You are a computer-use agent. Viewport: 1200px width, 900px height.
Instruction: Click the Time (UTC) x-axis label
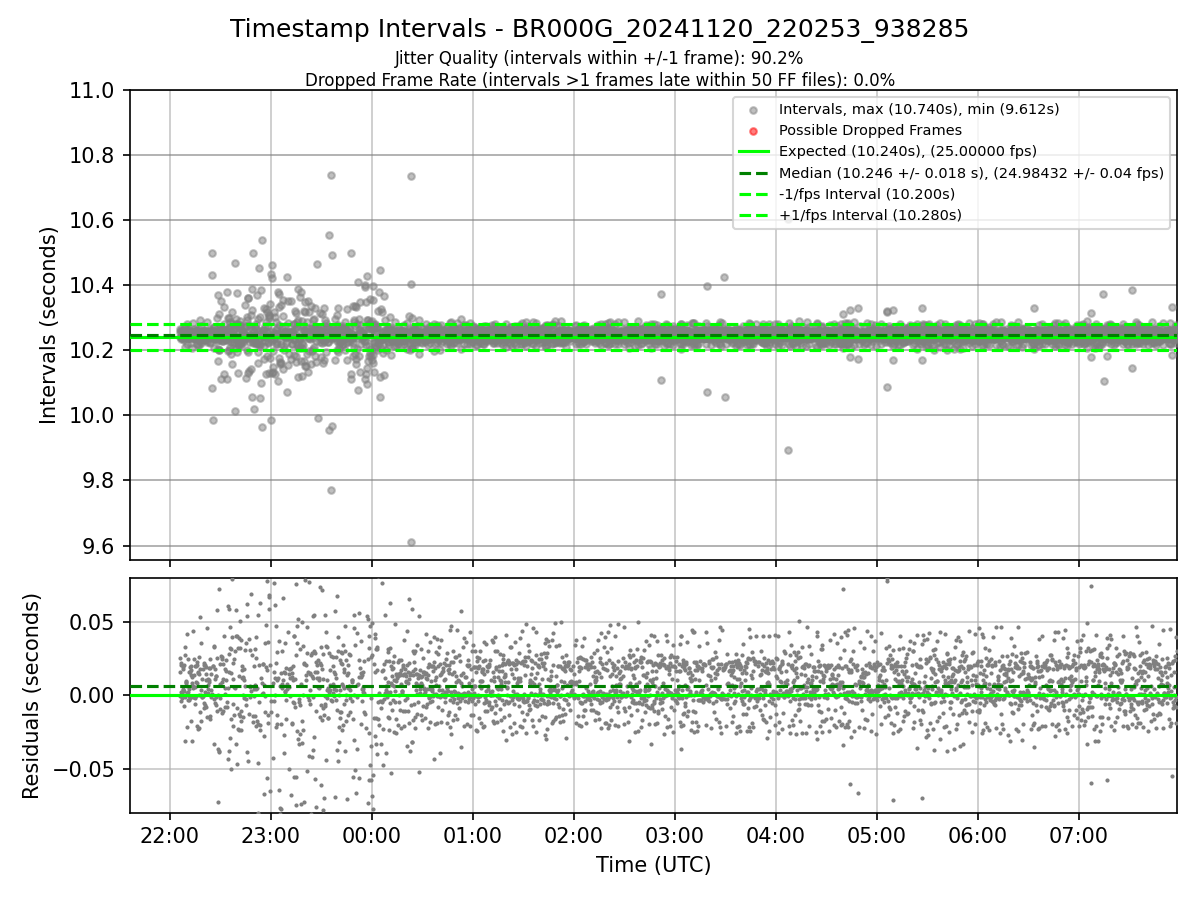coord(653,865)
